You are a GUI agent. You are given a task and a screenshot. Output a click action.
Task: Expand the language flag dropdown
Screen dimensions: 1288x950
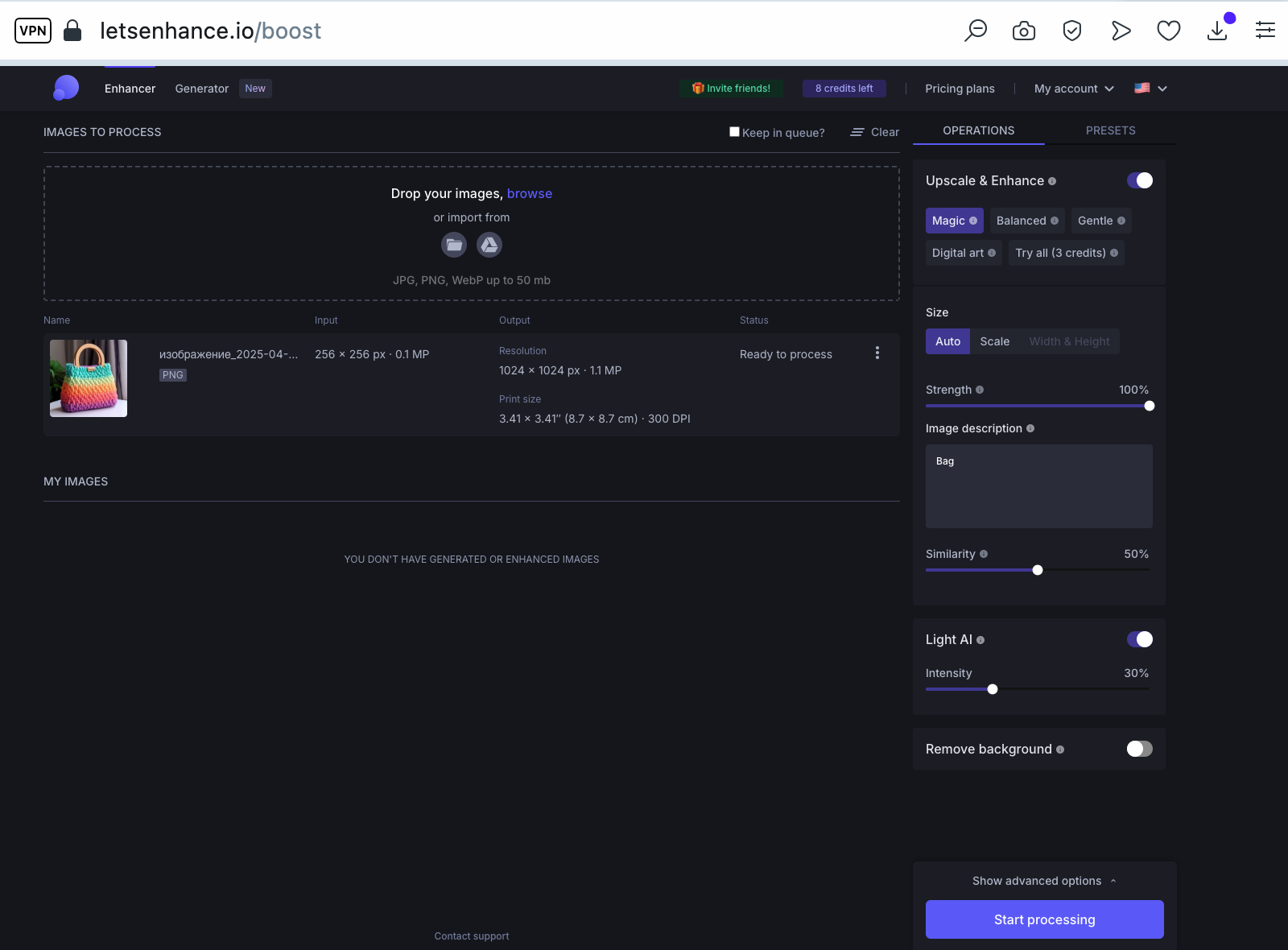[x=1151, y=89]
